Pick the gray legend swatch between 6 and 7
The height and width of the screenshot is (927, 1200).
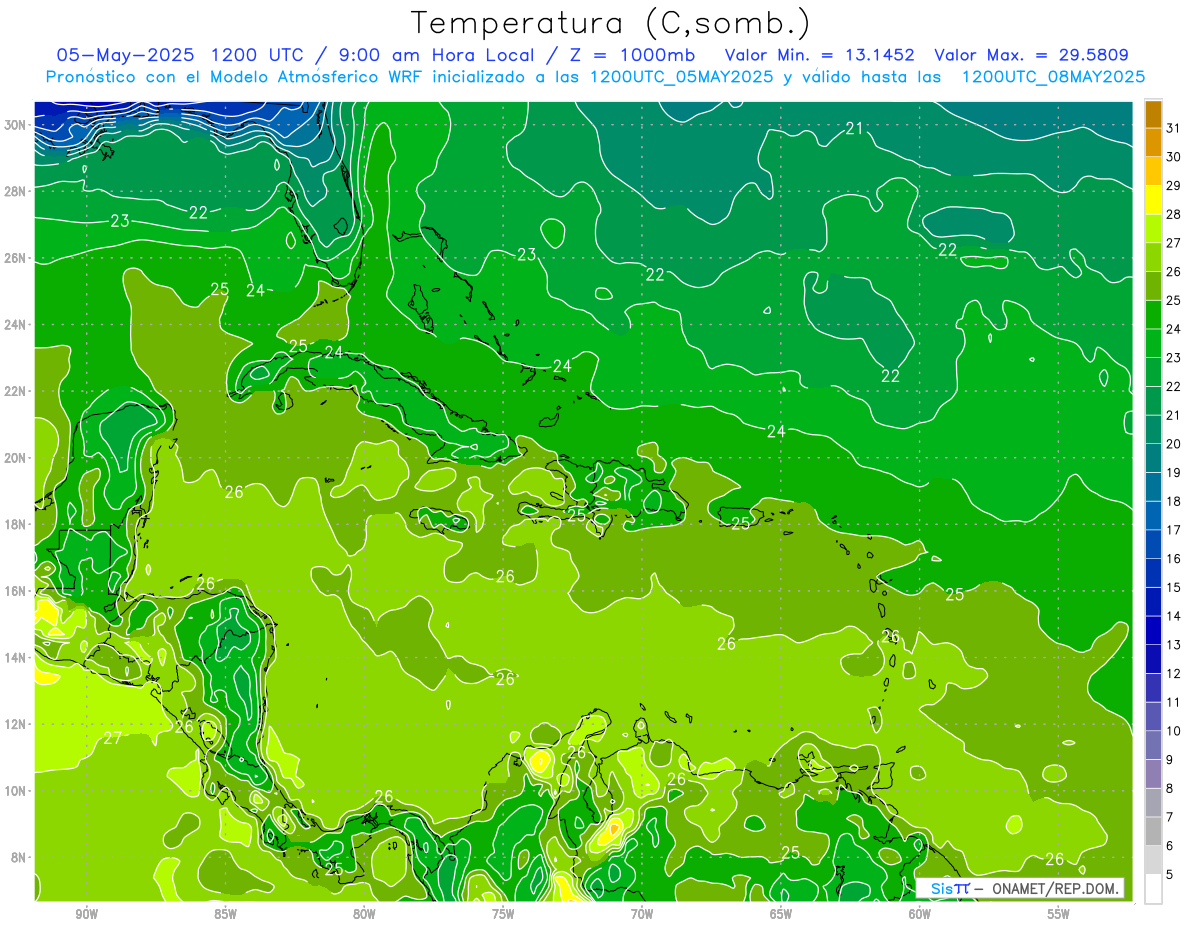click(x=1153, y=831)
